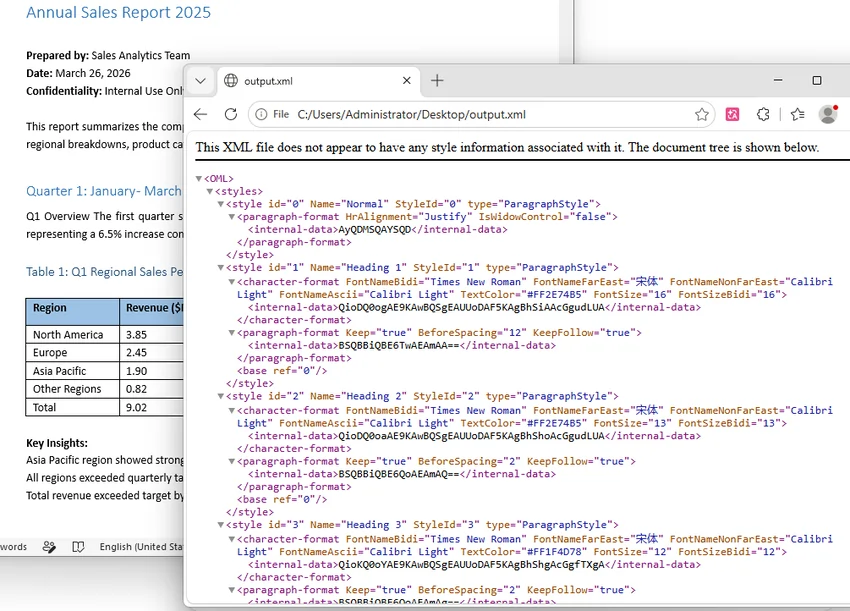850x611 pixels.
Task: Add this page to favorites star
Action: (701, 114)
